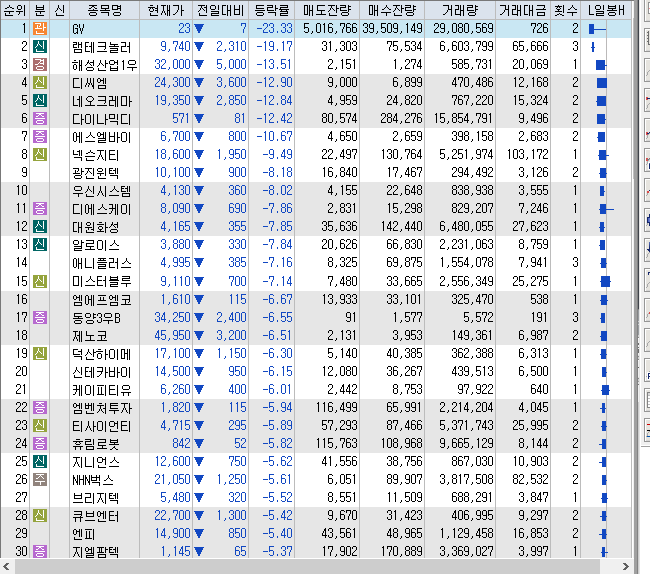This screenshot has width=650, height=574.
Task: Click price 21,050 of NHN벅스
Action: (172, 480)
